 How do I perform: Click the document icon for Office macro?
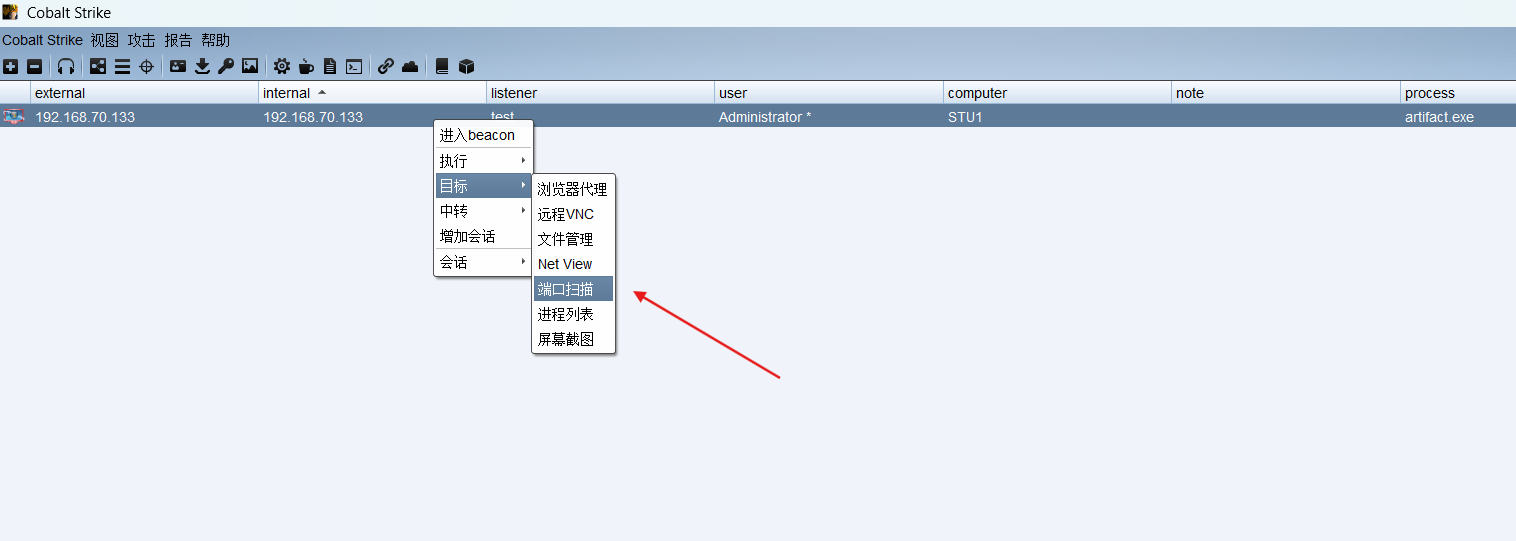[x=330, y=67]
